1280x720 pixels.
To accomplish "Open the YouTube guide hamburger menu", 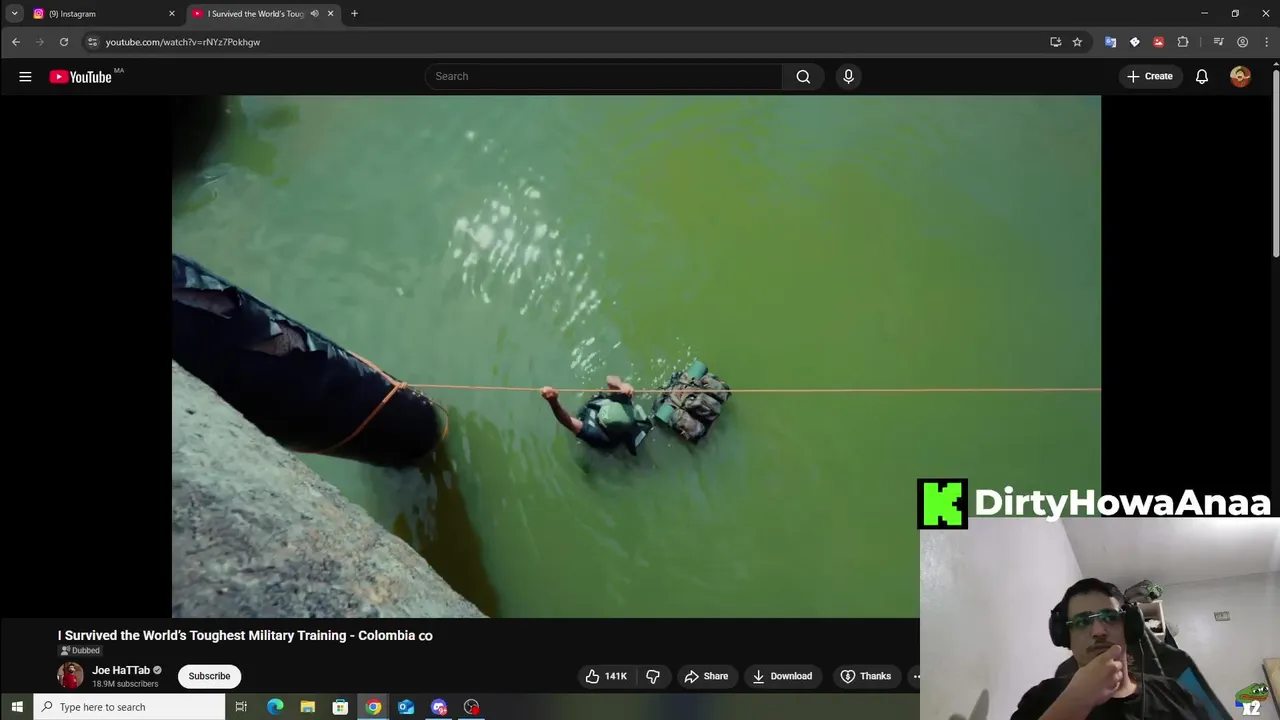I will pos(25,76).
